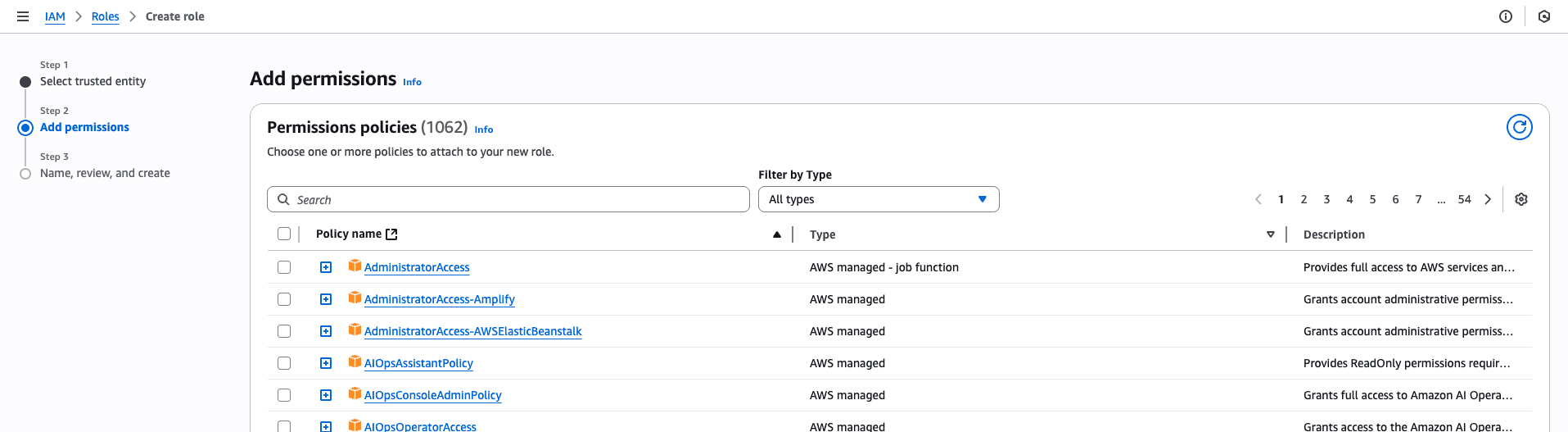Screen dimensions: 1568x432
Task: Open the Filter by Type dropdown
Action: [x=878, y=199]
